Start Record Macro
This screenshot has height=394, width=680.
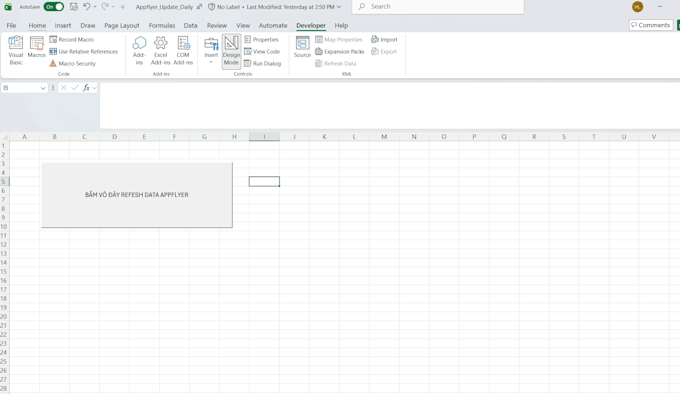(72, 39)
